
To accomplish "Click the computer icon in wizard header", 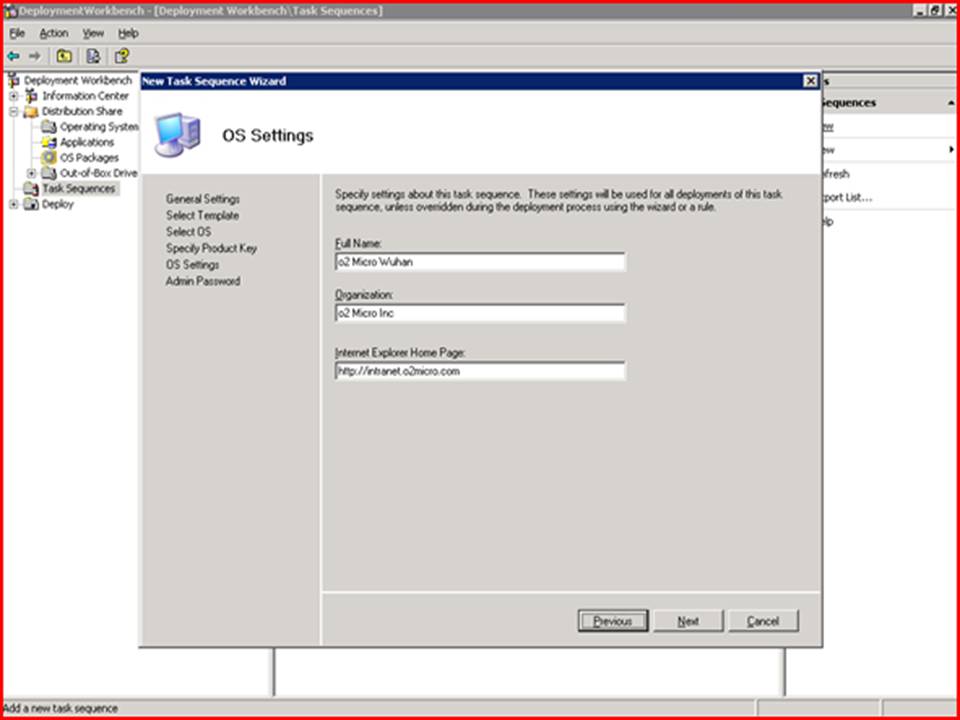I will click(178, 135).
